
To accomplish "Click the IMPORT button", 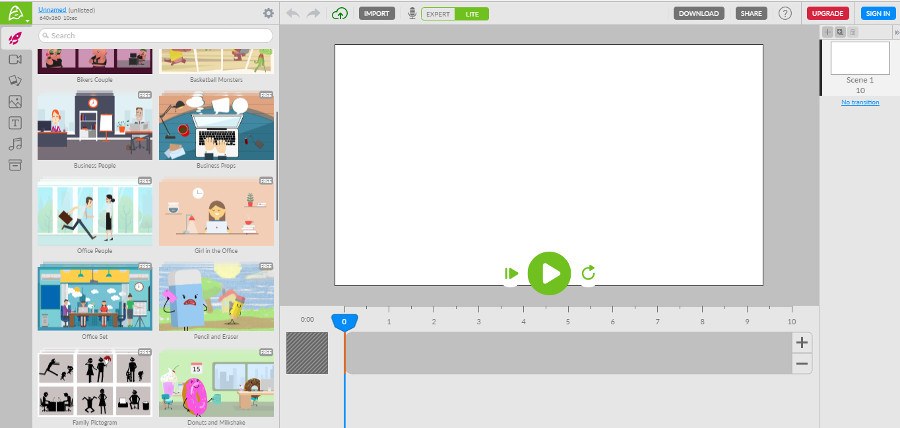I will (377, 14).
